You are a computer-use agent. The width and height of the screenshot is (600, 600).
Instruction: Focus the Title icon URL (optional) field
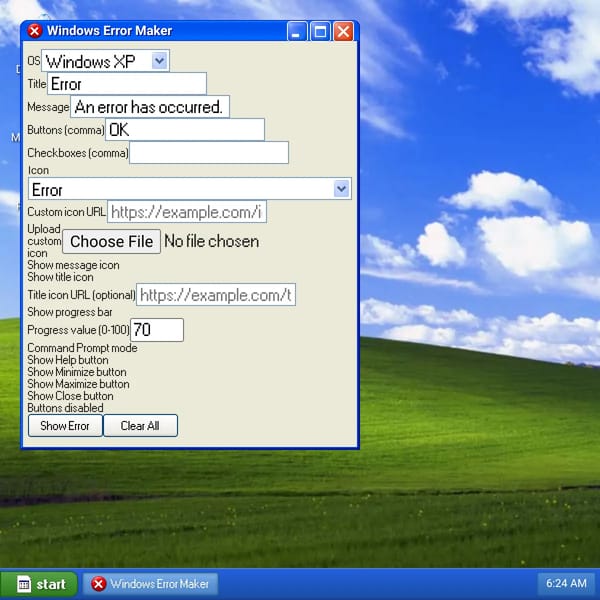[x=216, y=295]
